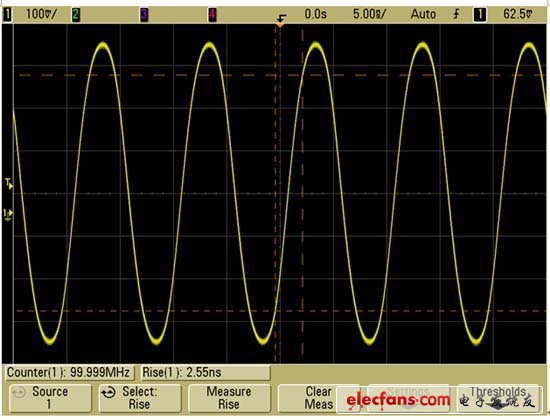Open the Select: Rise measurement selector
The height and width of the screenshot is (420, 550).
click(x=140, y=398)
